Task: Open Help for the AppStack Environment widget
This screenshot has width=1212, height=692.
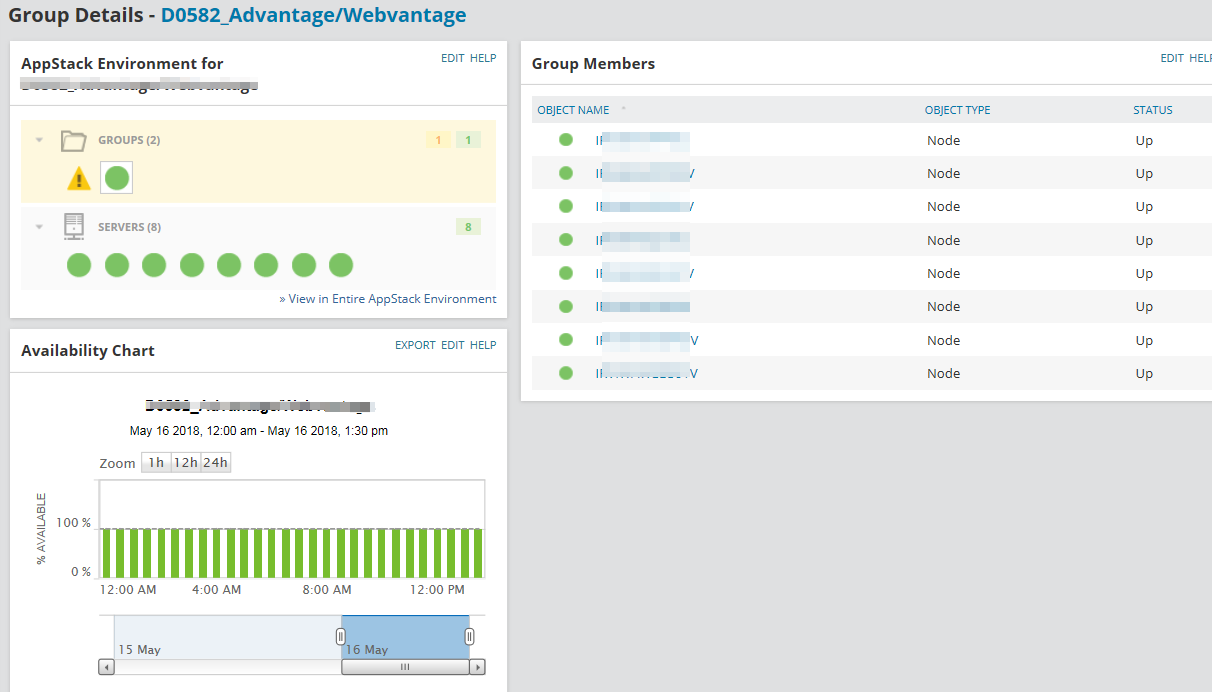Action: (483, 58)
